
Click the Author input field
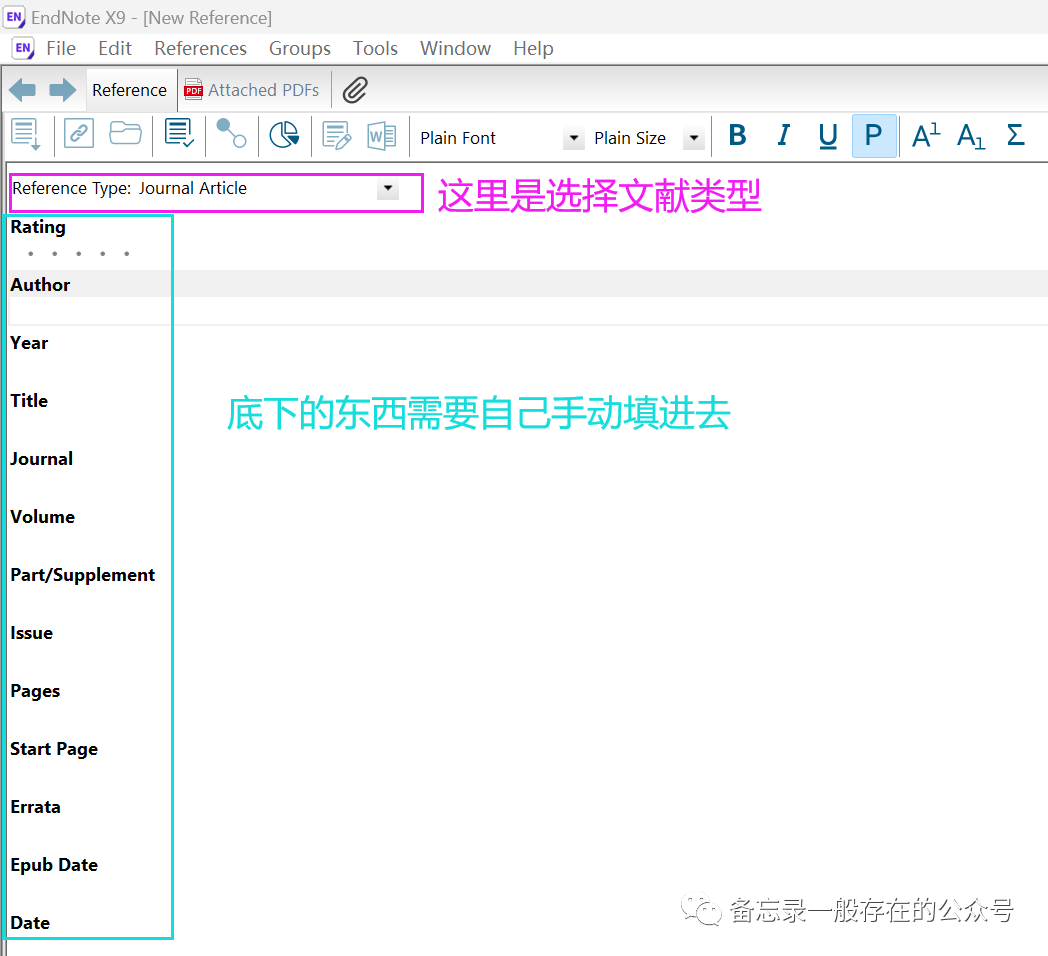528,312
